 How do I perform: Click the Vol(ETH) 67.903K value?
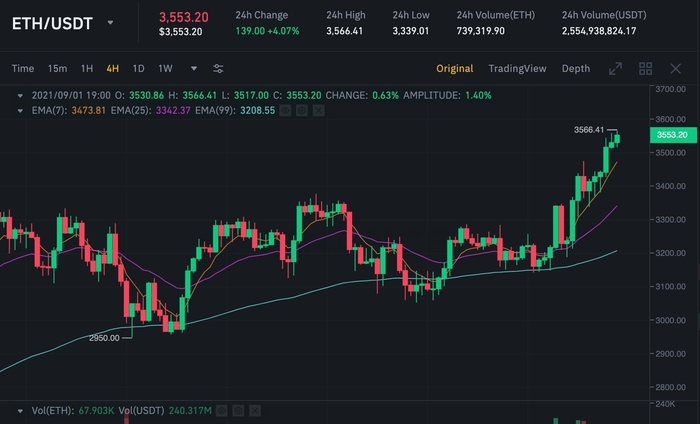pos(96,410)
